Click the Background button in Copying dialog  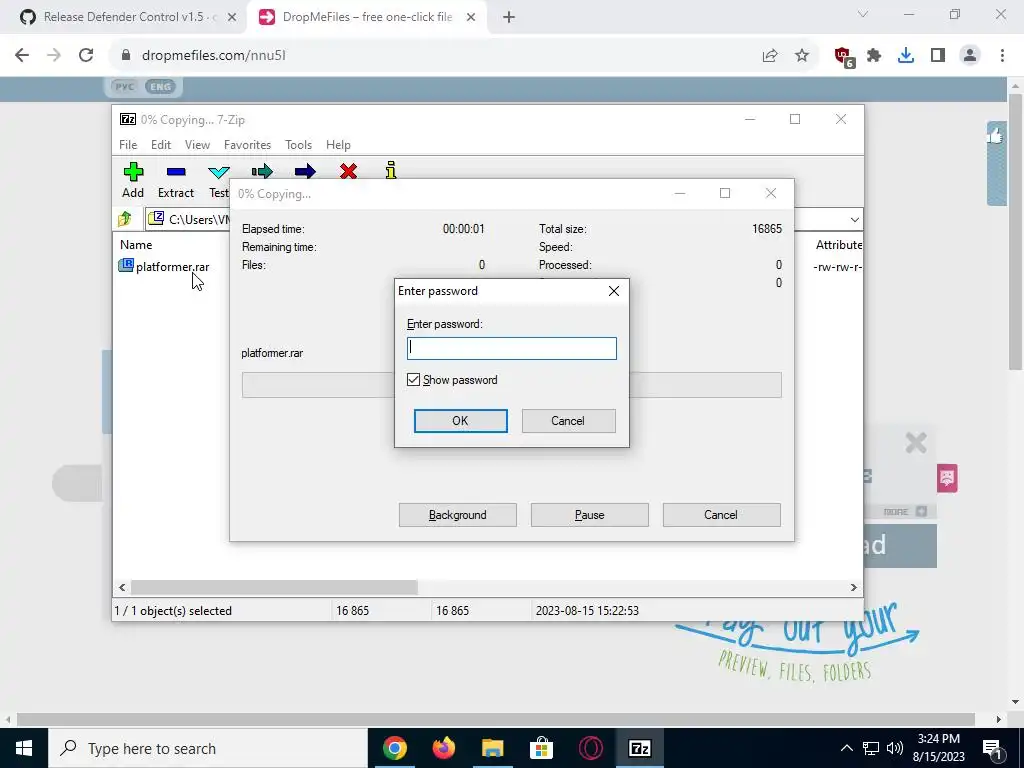click(x=458, y=515)
